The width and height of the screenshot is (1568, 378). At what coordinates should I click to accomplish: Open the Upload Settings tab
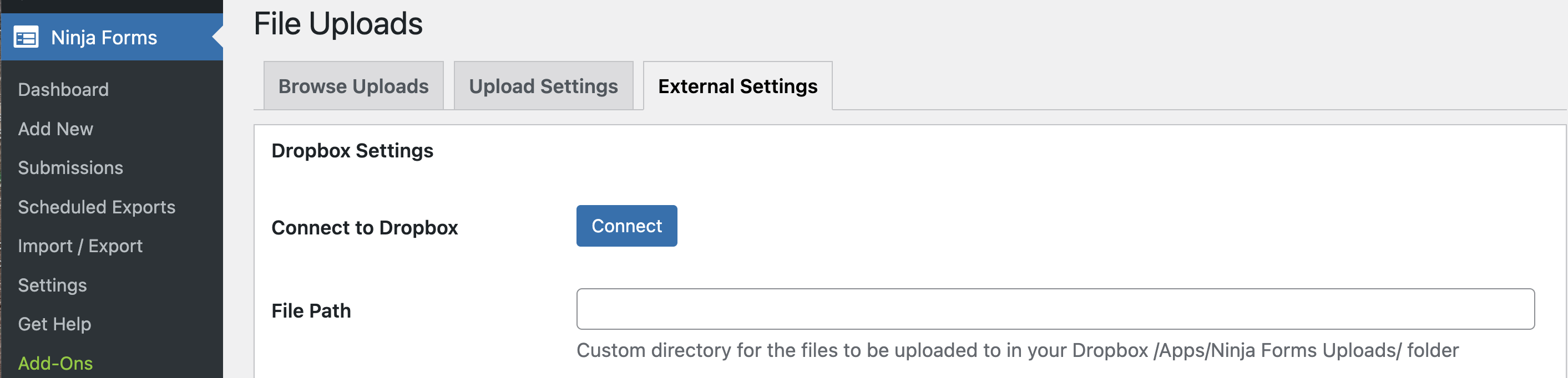pyautogui.click(x=543, y=86)
